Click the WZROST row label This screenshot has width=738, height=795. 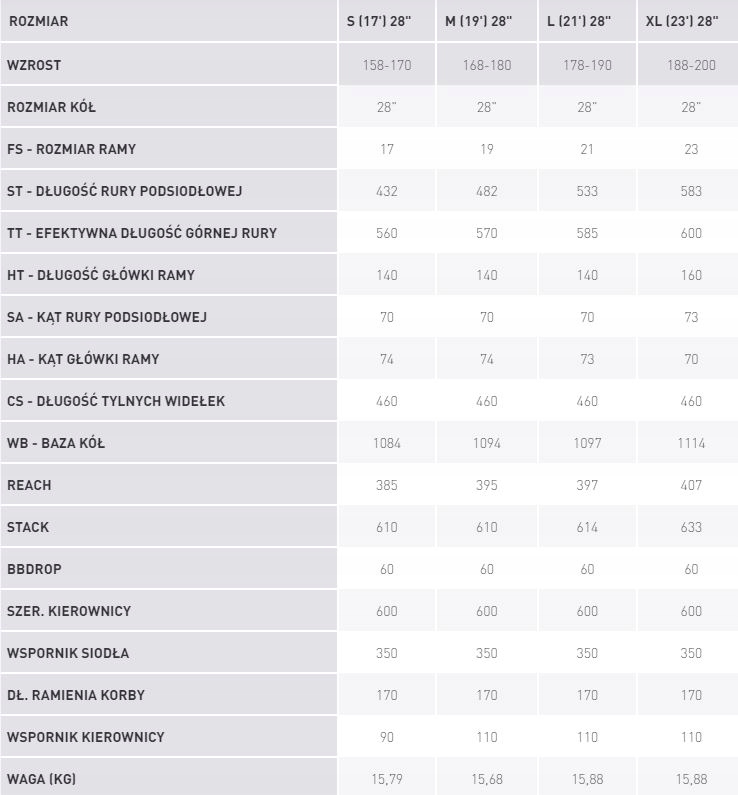point(34,65)
